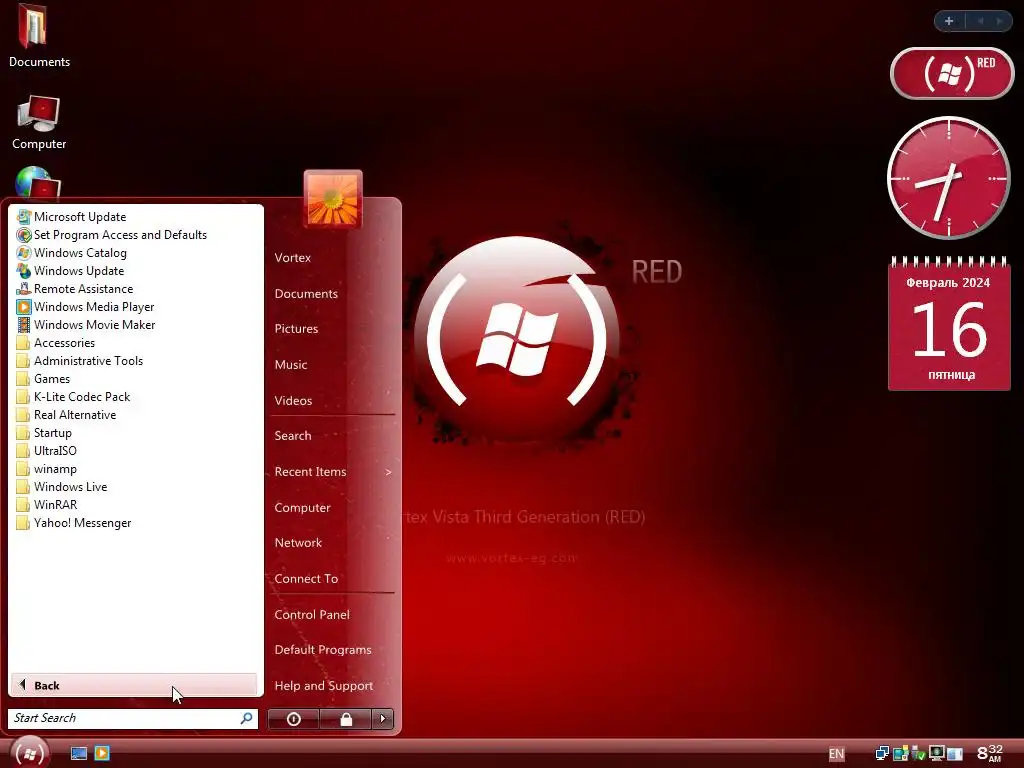Click the Safely Remove Hardware tray icon

point(919,754)
